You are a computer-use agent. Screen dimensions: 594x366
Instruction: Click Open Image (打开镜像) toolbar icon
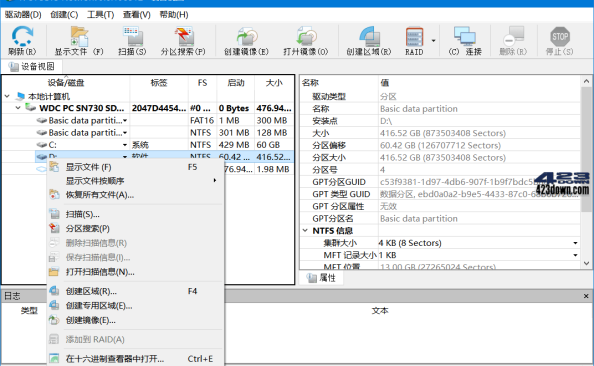click(x=305, y=41)
